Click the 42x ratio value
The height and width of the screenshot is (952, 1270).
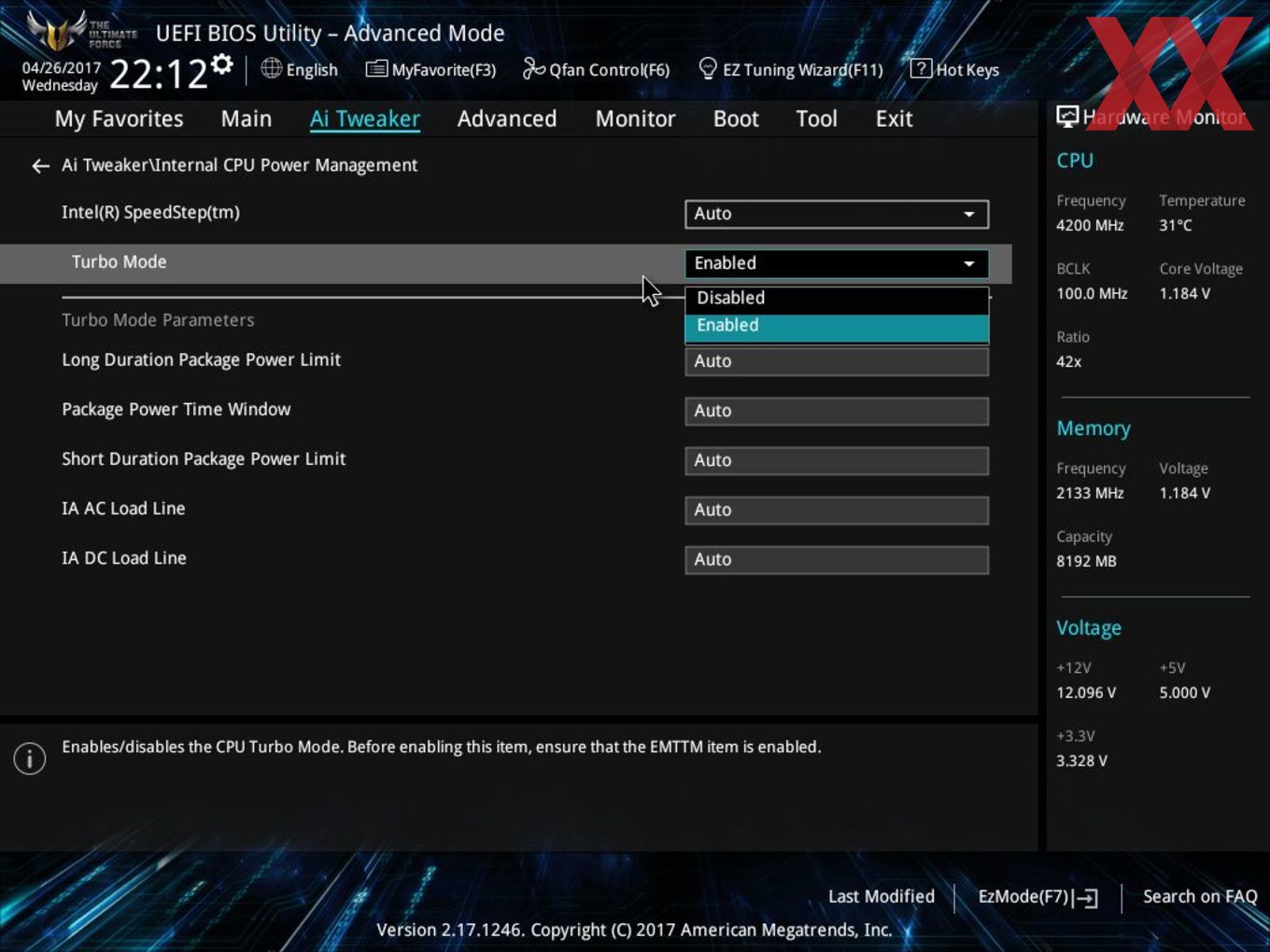[1069, 362]
